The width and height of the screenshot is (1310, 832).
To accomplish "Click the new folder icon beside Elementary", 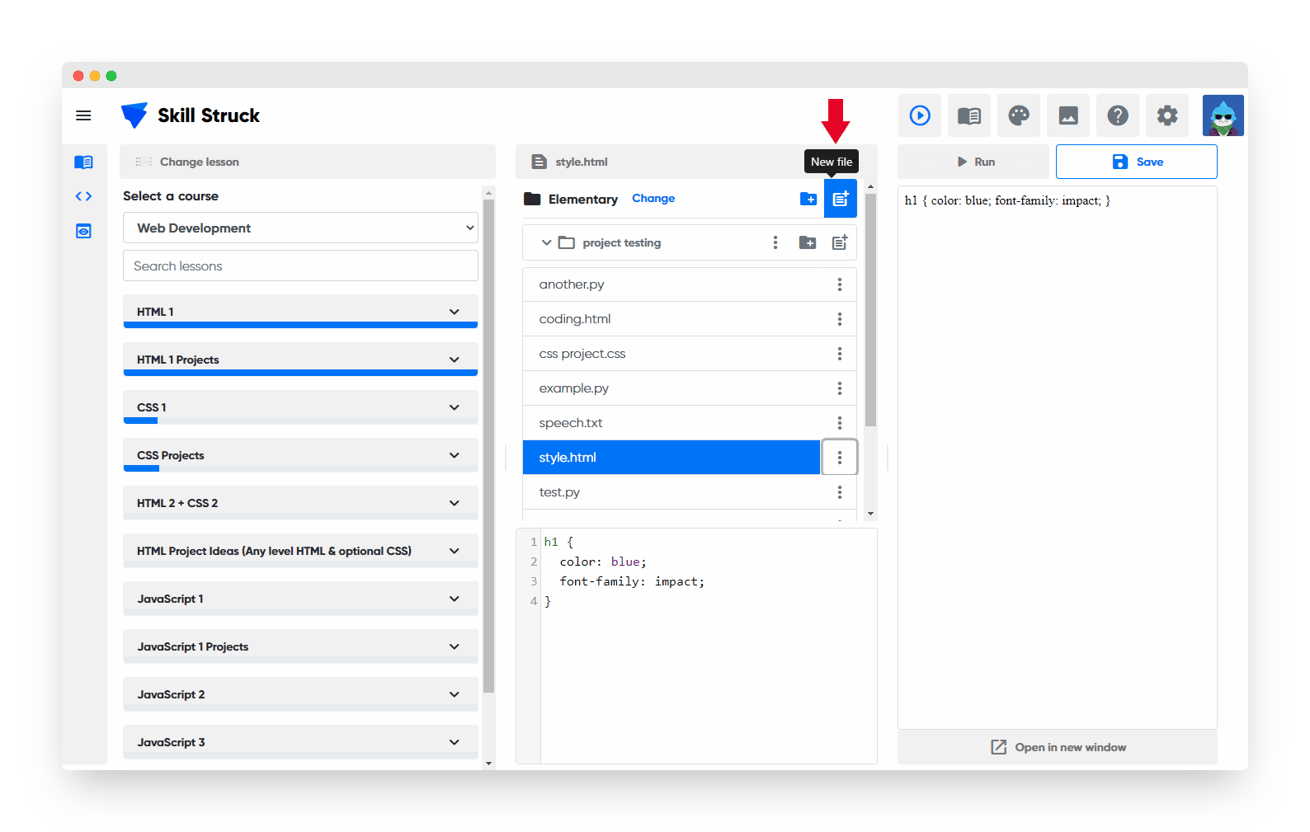I will point(808,199).
